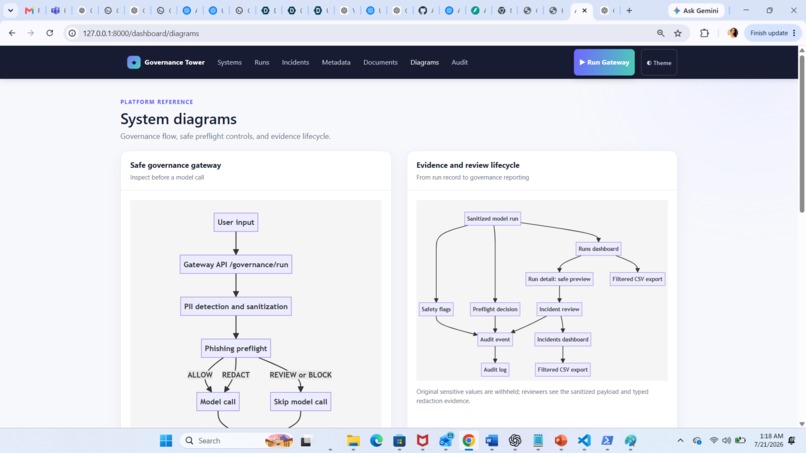
Task: Click the Gateway API /governance/run node
Action: point(235,264)
